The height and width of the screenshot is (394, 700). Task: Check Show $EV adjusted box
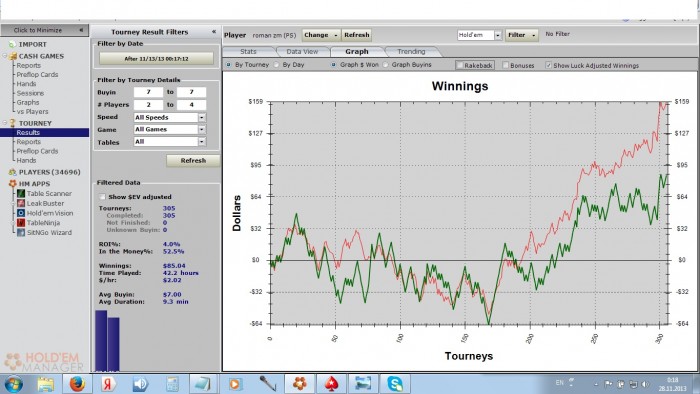click(x=102, y=197)
